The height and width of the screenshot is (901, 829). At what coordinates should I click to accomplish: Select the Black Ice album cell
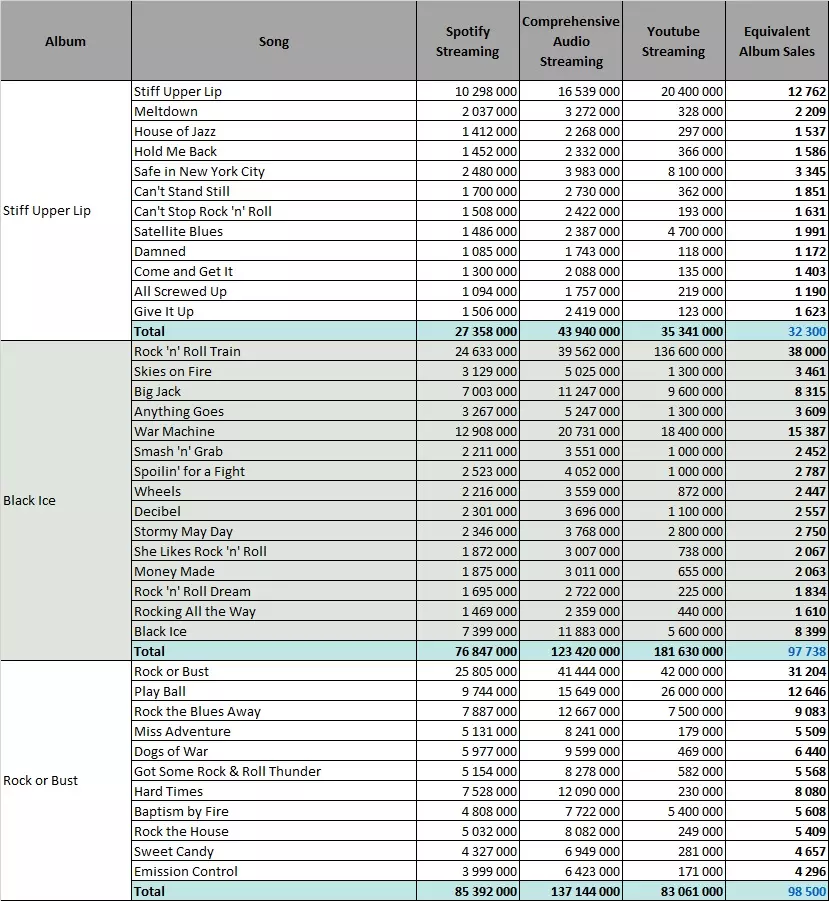click(x=65, y=500)
